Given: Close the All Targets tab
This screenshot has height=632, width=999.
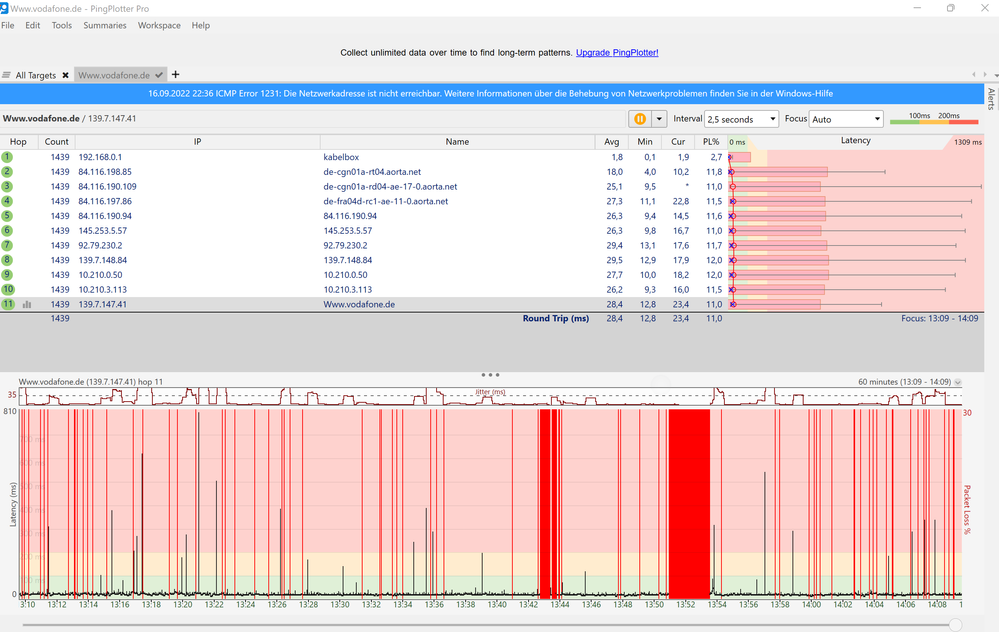Looking at the screenshot, I should [66, 75].
